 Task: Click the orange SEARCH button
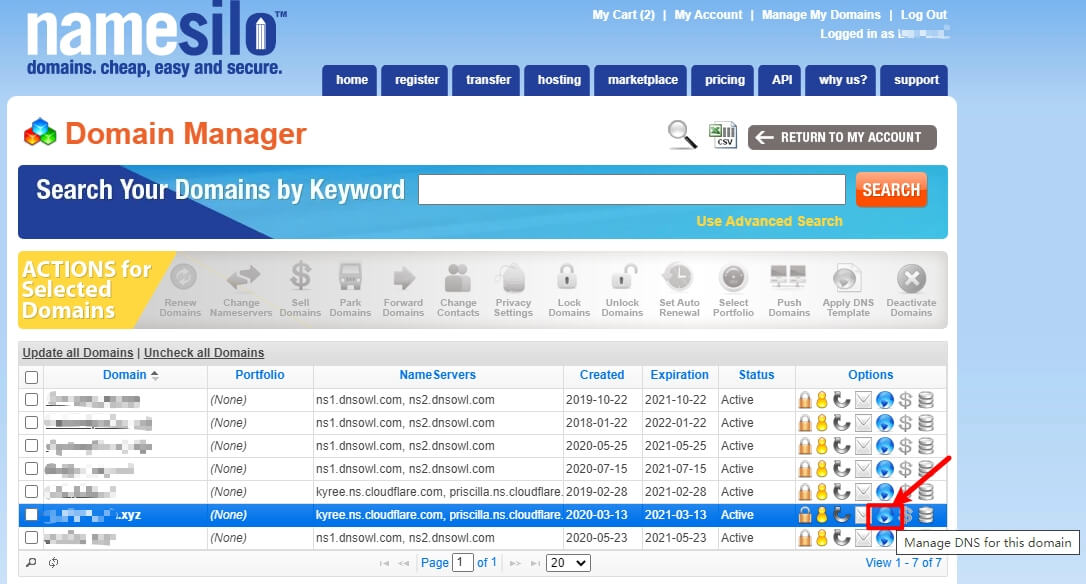pos(891,190)
